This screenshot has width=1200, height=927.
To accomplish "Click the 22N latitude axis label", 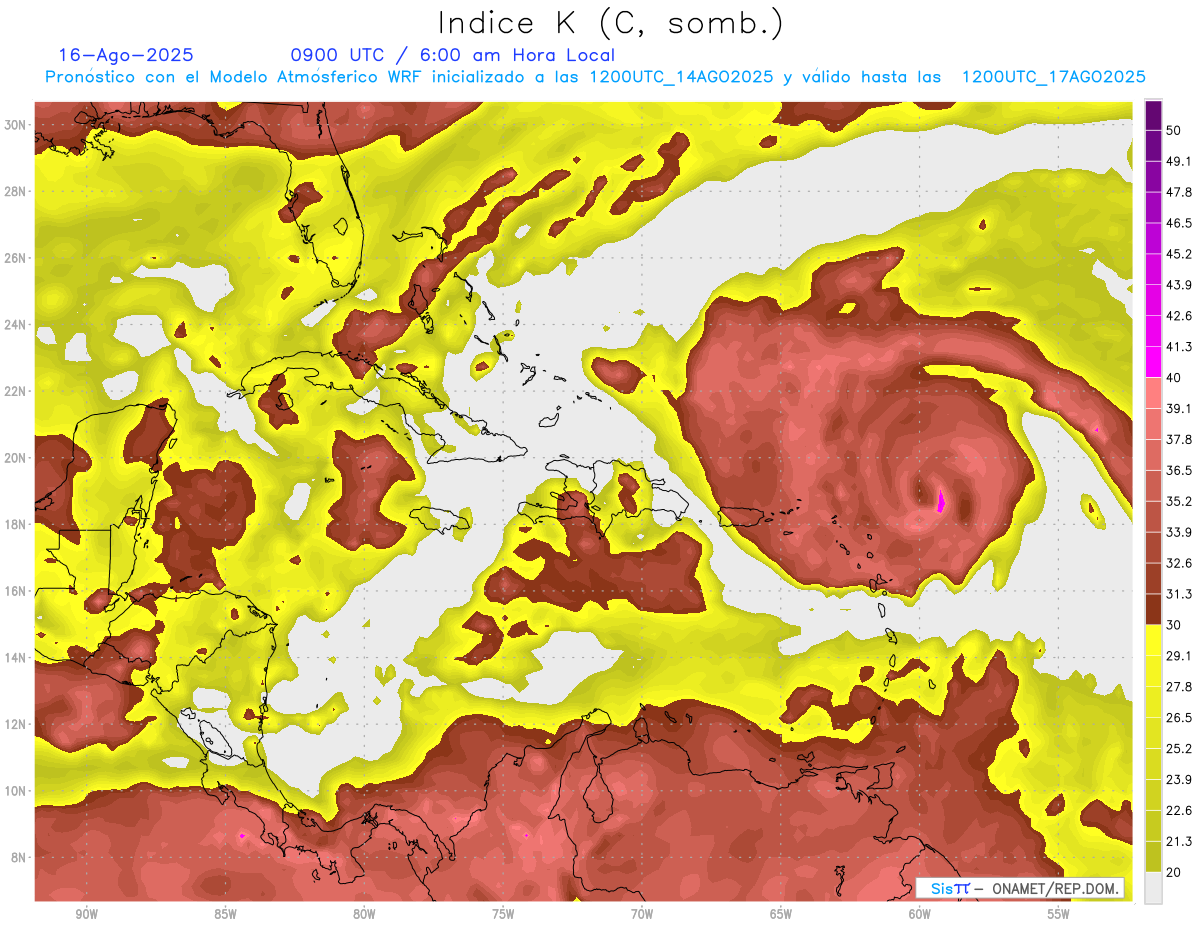I will click(15, 391).
